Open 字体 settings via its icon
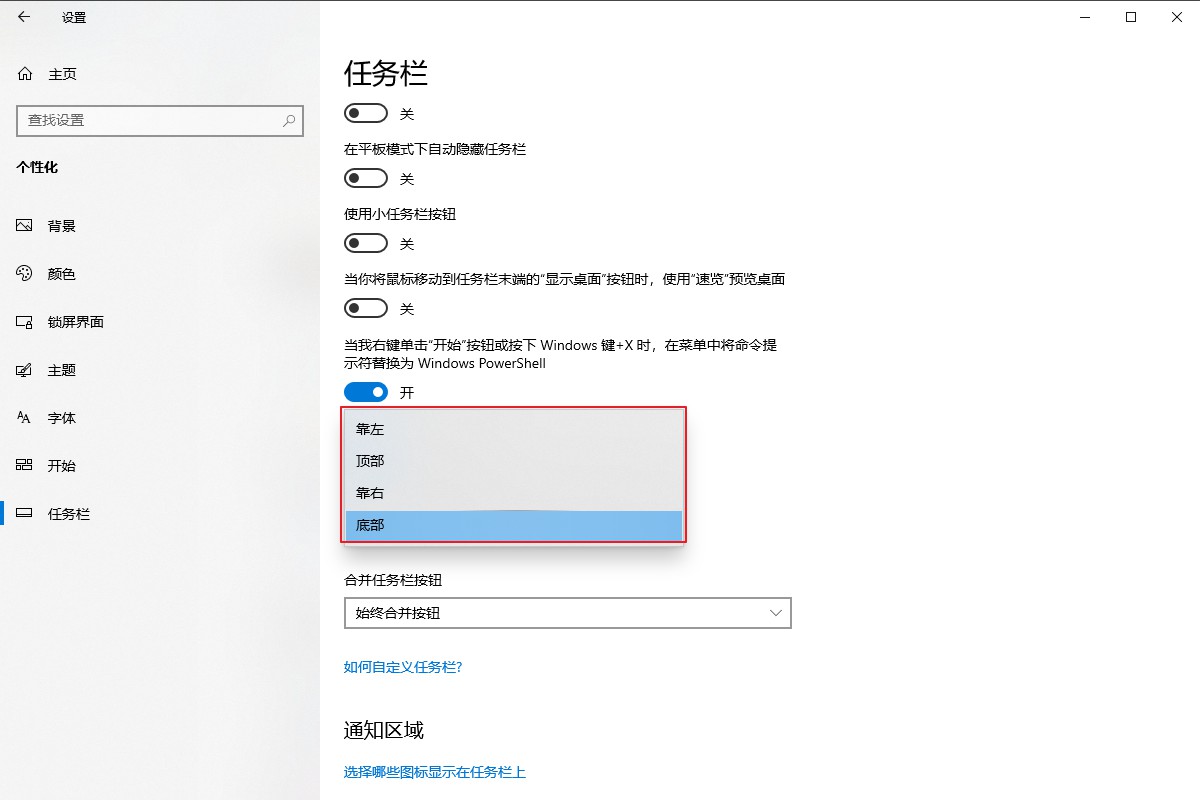Viewport: 1200px width, 800px height. coord(22,417)
